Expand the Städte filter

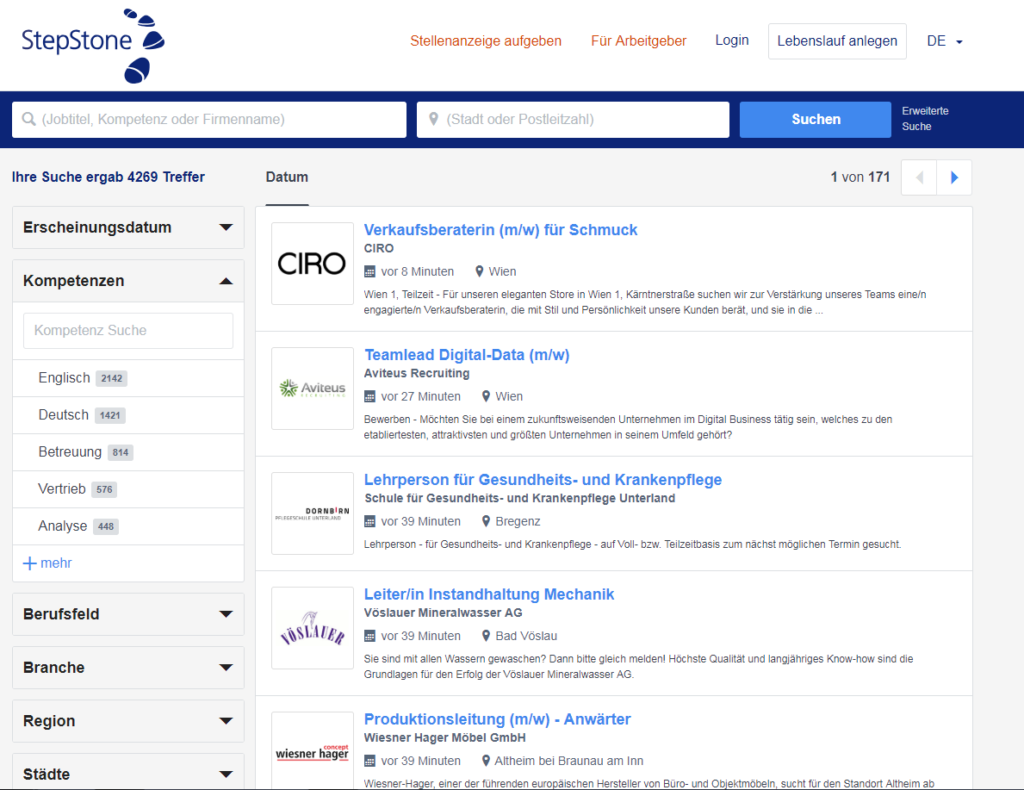pyautogui.click(x=128, y=772)
